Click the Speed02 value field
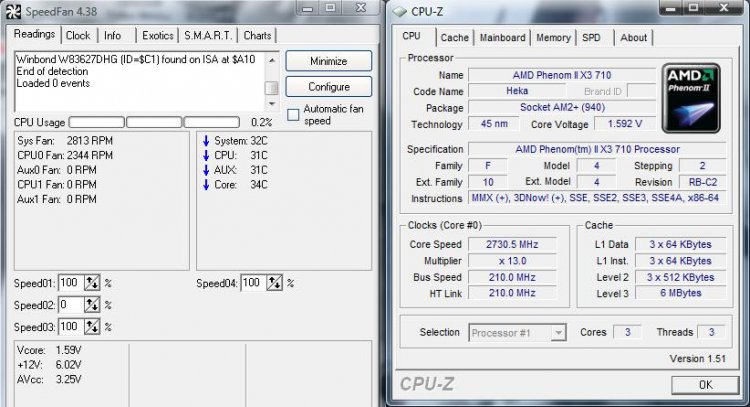The image size is (750, 407). pyautogui.click(x=71, y=305)
